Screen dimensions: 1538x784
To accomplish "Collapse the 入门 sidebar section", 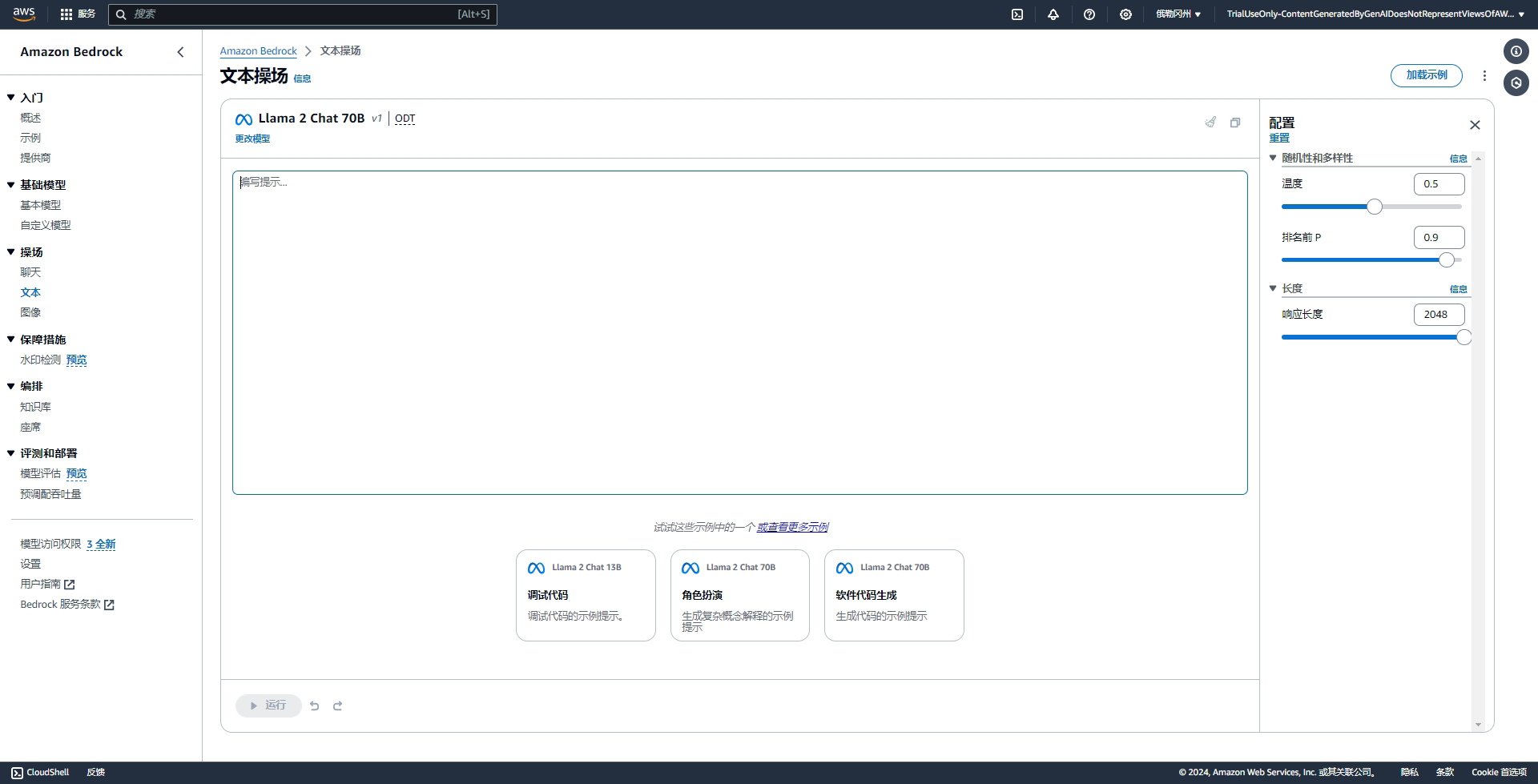I will [x=11, y=98].
